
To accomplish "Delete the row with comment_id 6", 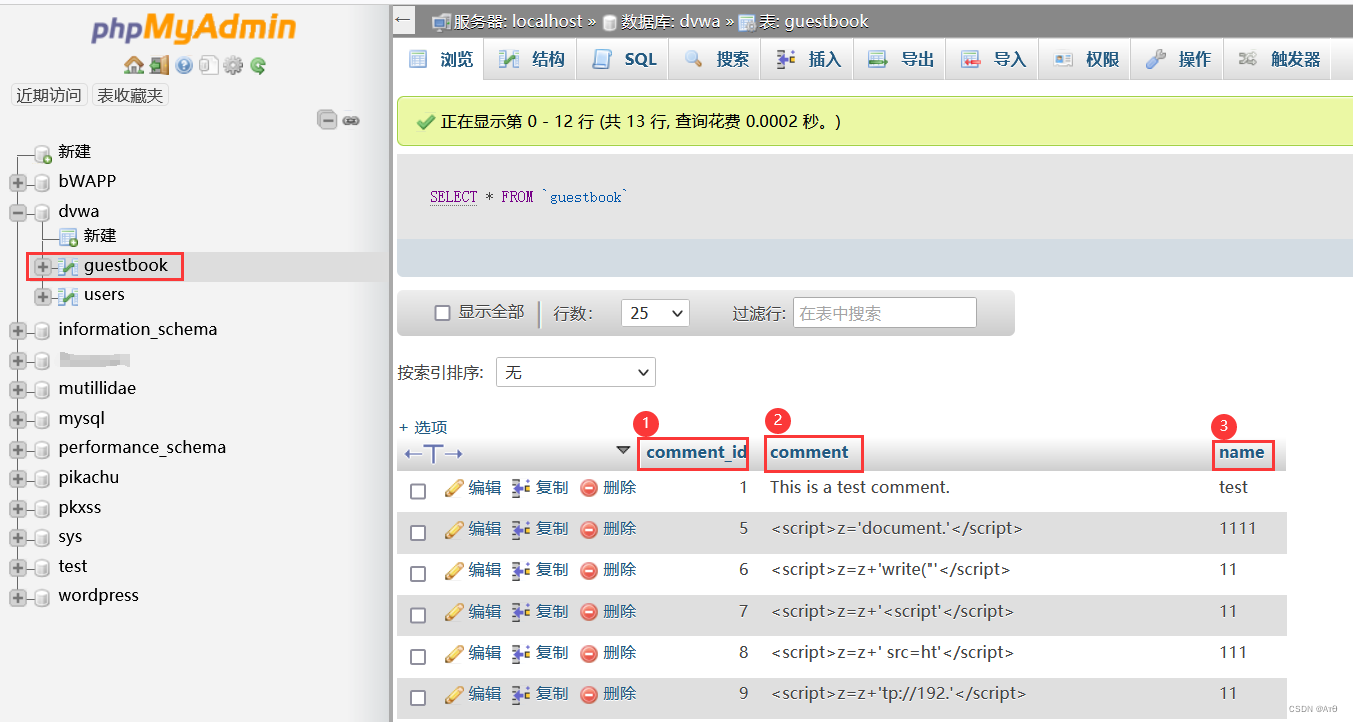I will (608, 570).
